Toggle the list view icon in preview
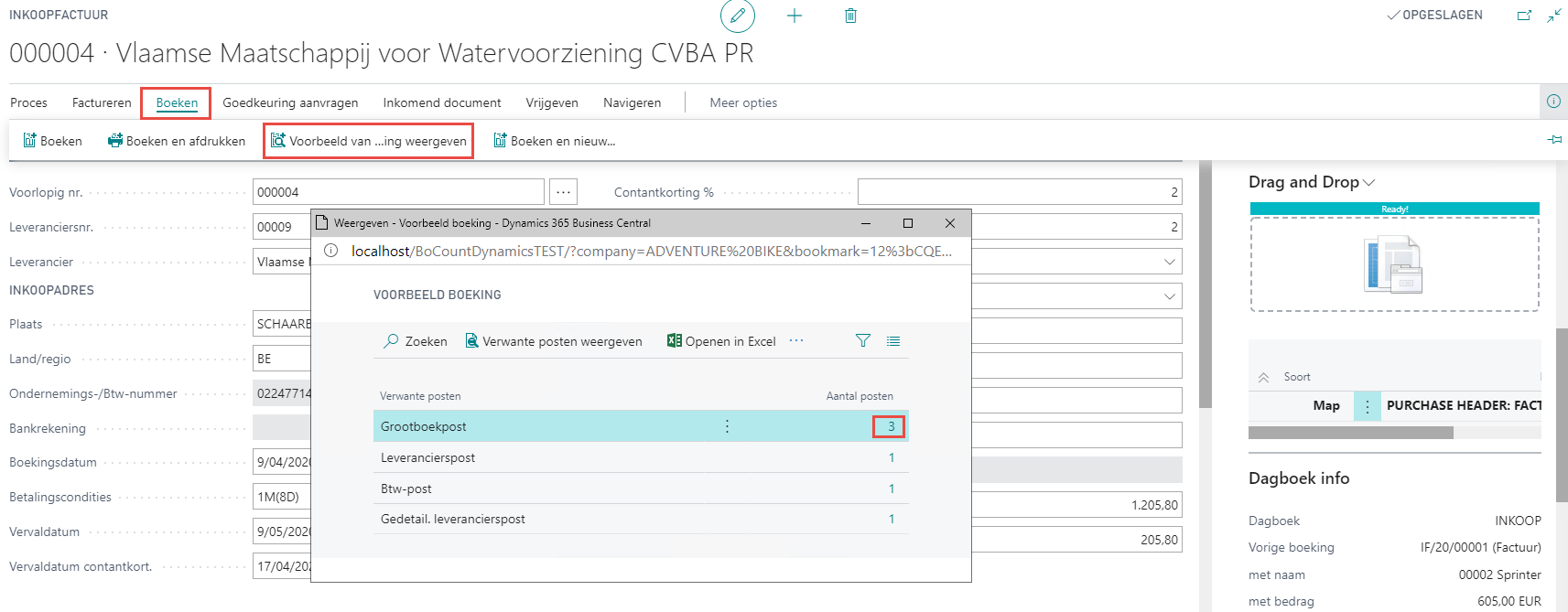 point(893,340)
